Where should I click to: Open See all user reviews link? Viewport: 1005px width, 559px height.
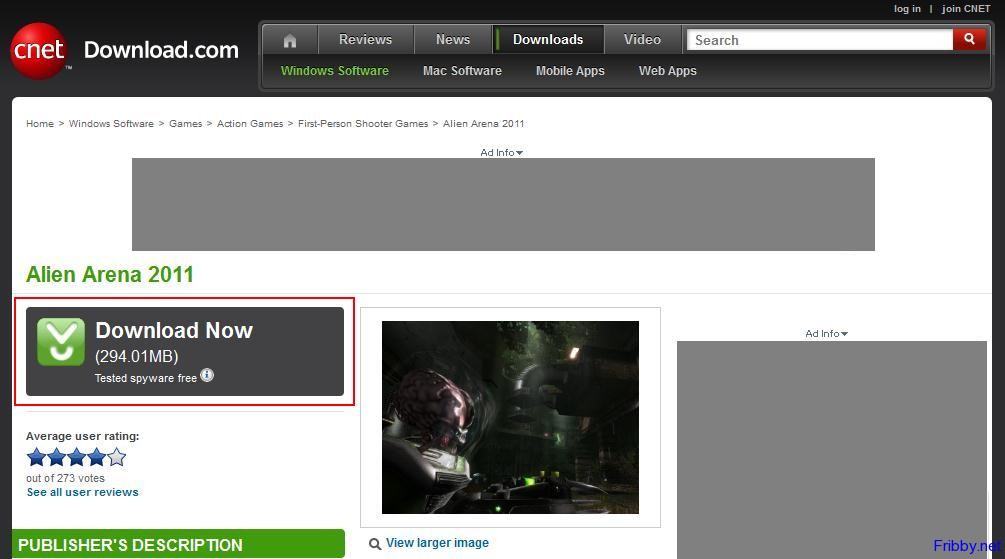[83, 492]
